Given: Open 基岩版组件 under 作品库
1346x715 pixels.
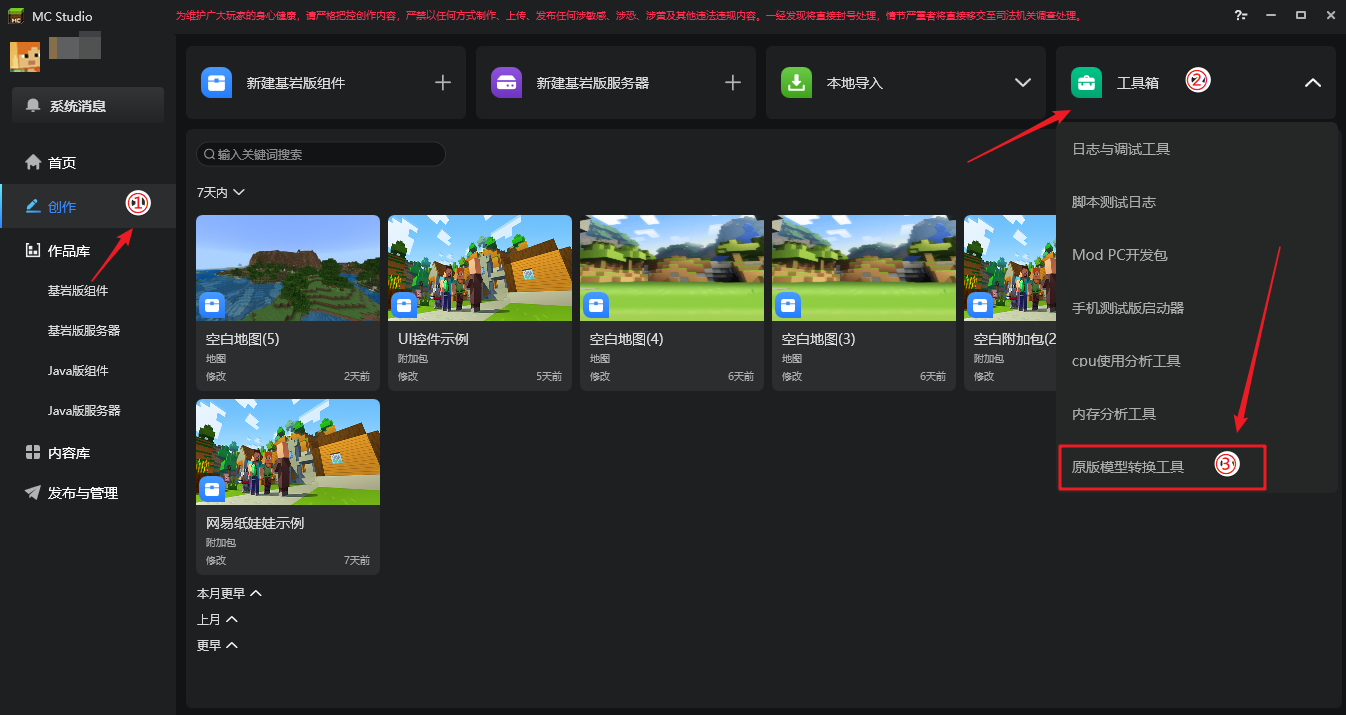Looking at the screenshot, I should tap(78, 291).
